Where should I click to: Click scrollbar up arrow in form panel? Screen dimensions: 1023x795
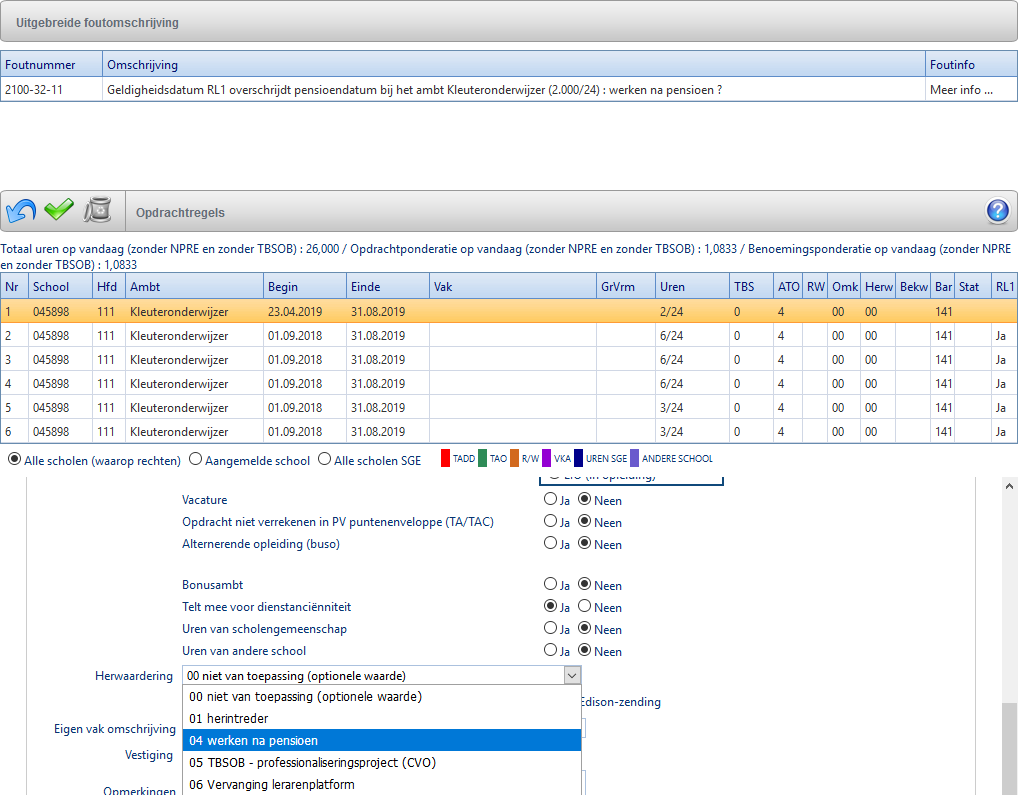[x=1009, y=486]
